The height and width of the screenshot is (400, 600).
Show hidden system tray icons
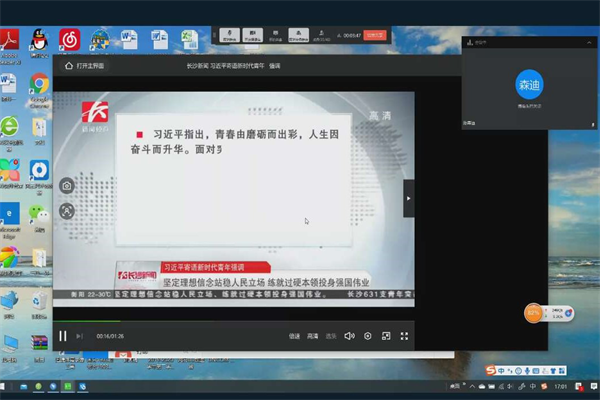472,387
